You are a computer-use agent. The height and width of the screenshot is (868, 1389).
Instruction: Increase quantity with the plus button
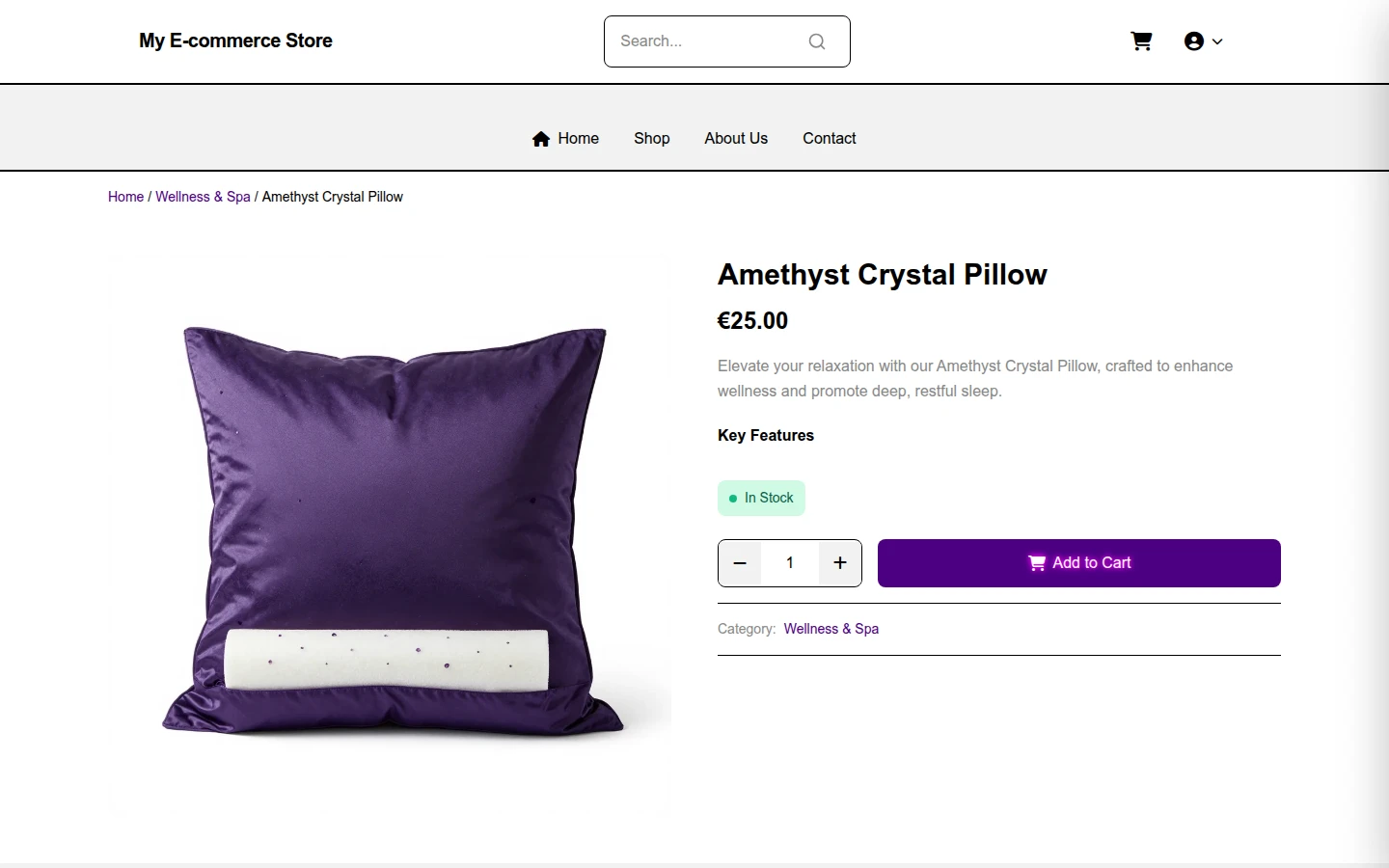[x=840, y=563]
